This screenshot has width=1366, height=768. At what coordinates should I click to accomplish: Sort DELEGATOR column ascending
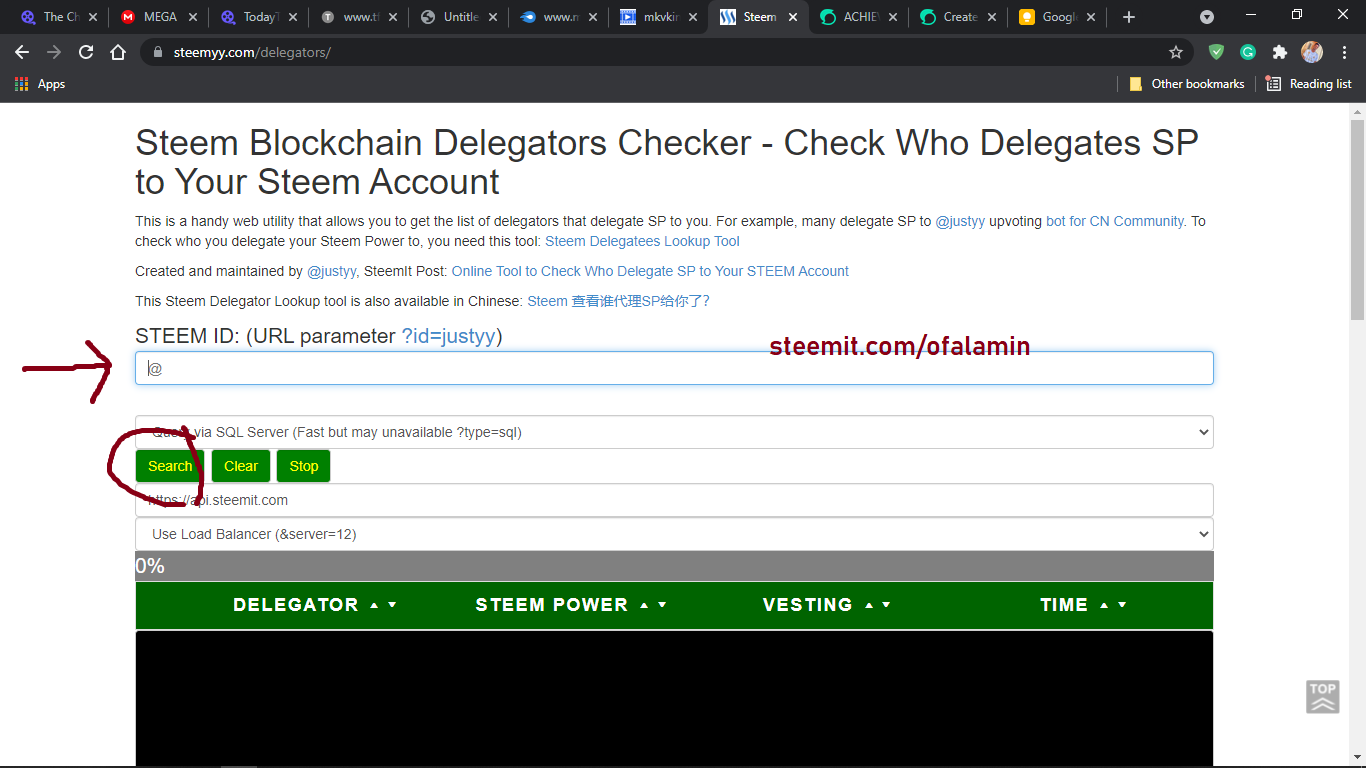point(374,605)
